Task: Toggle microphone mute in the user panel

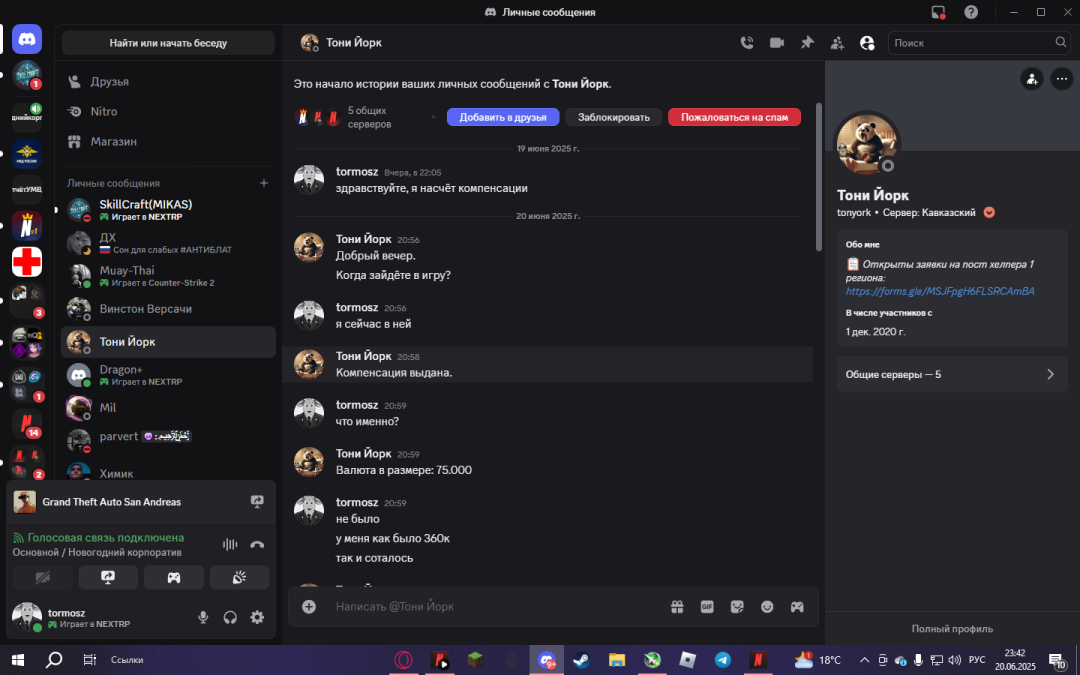Action: pos(203,618)
